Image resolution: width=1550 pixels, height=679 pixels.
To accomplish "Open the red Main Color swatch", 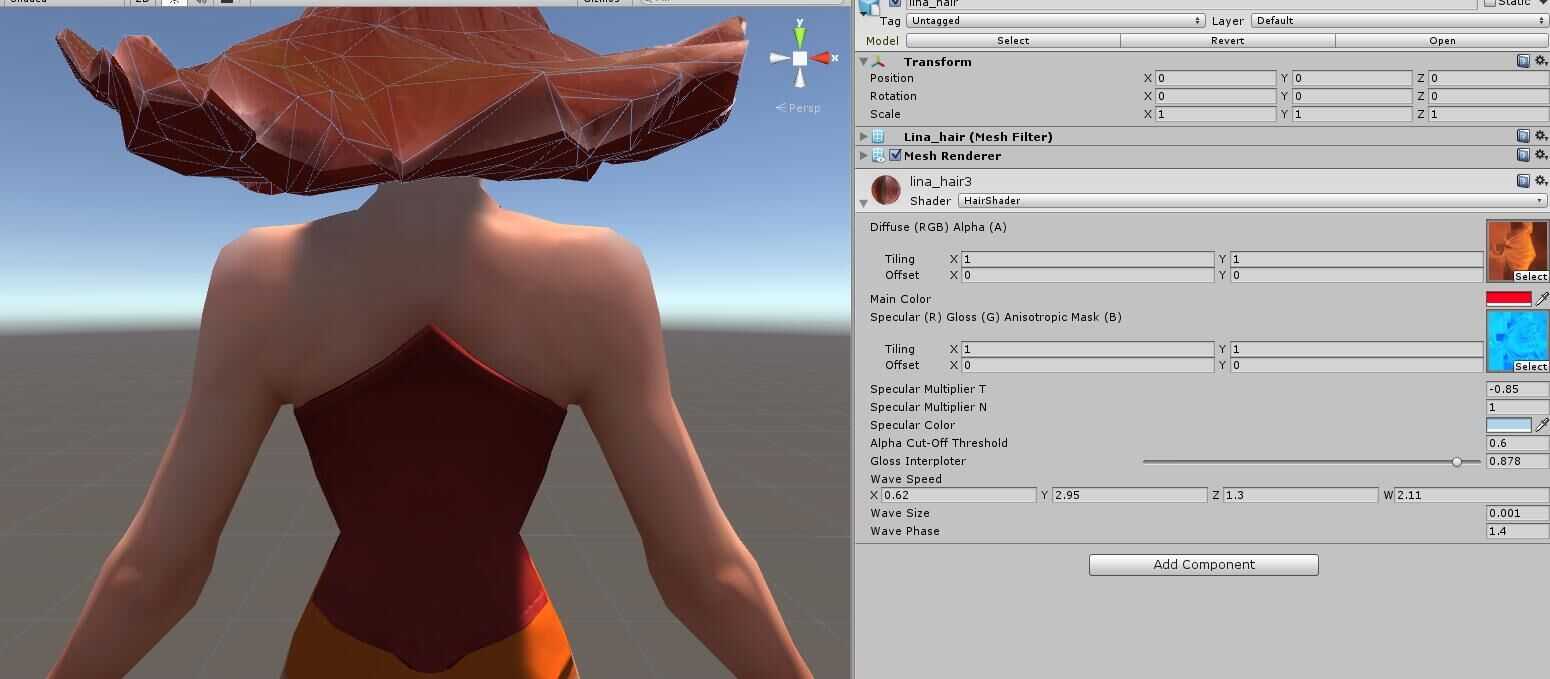I will click(1509, 298).
